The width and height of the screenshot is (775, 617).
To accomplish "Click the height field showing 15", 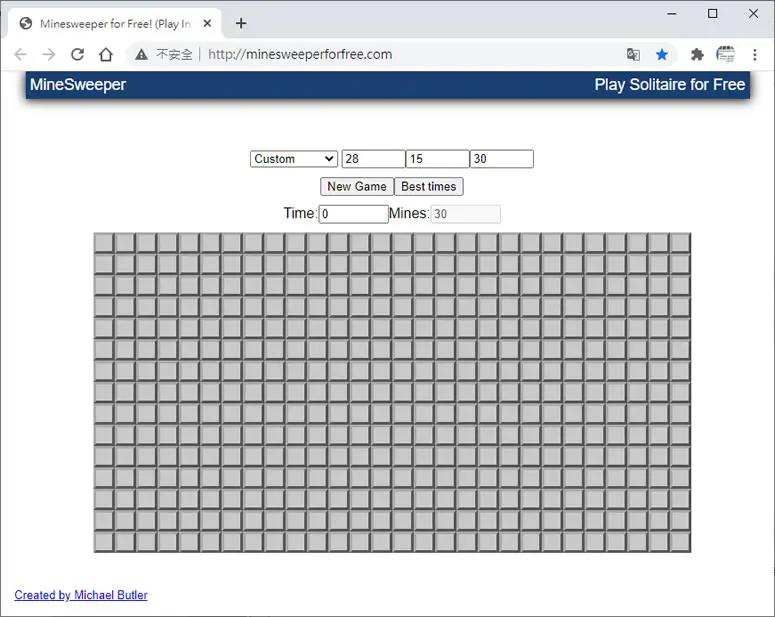I will coord(437,159).
